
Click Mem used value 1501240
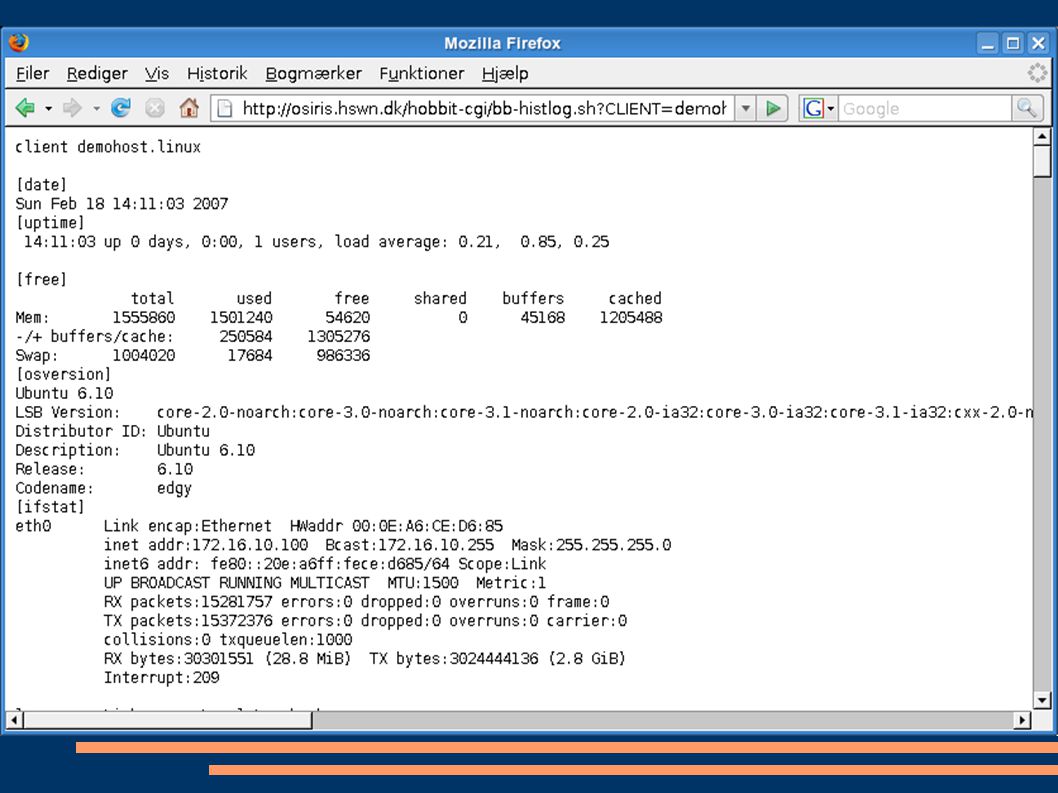tap(241, 317)
